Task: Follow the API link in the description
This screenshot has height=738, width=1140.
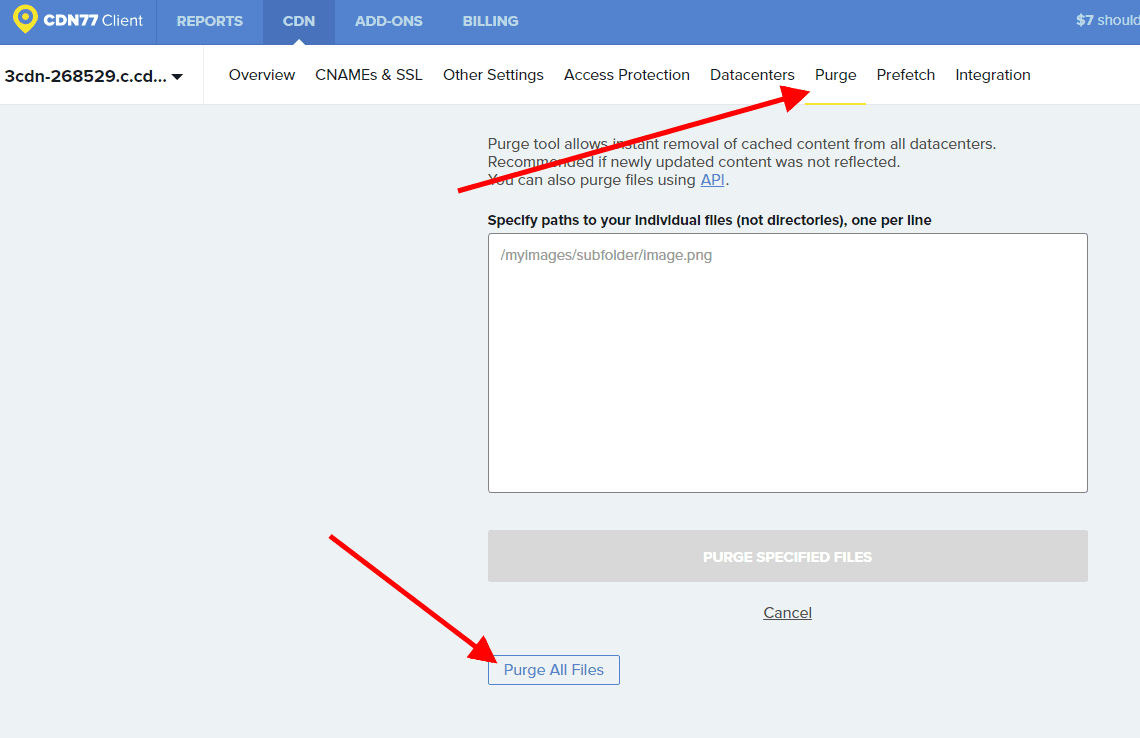Action: point(712,180)
